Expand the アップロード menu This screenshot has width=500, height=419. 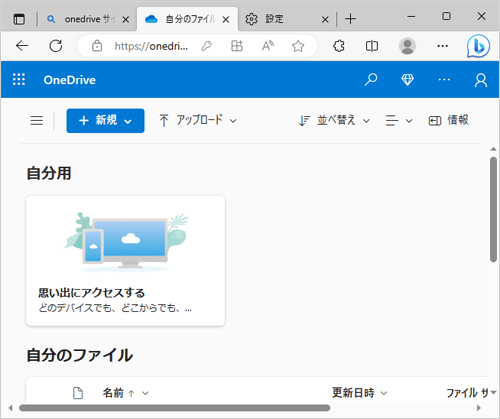coord(198,120)
